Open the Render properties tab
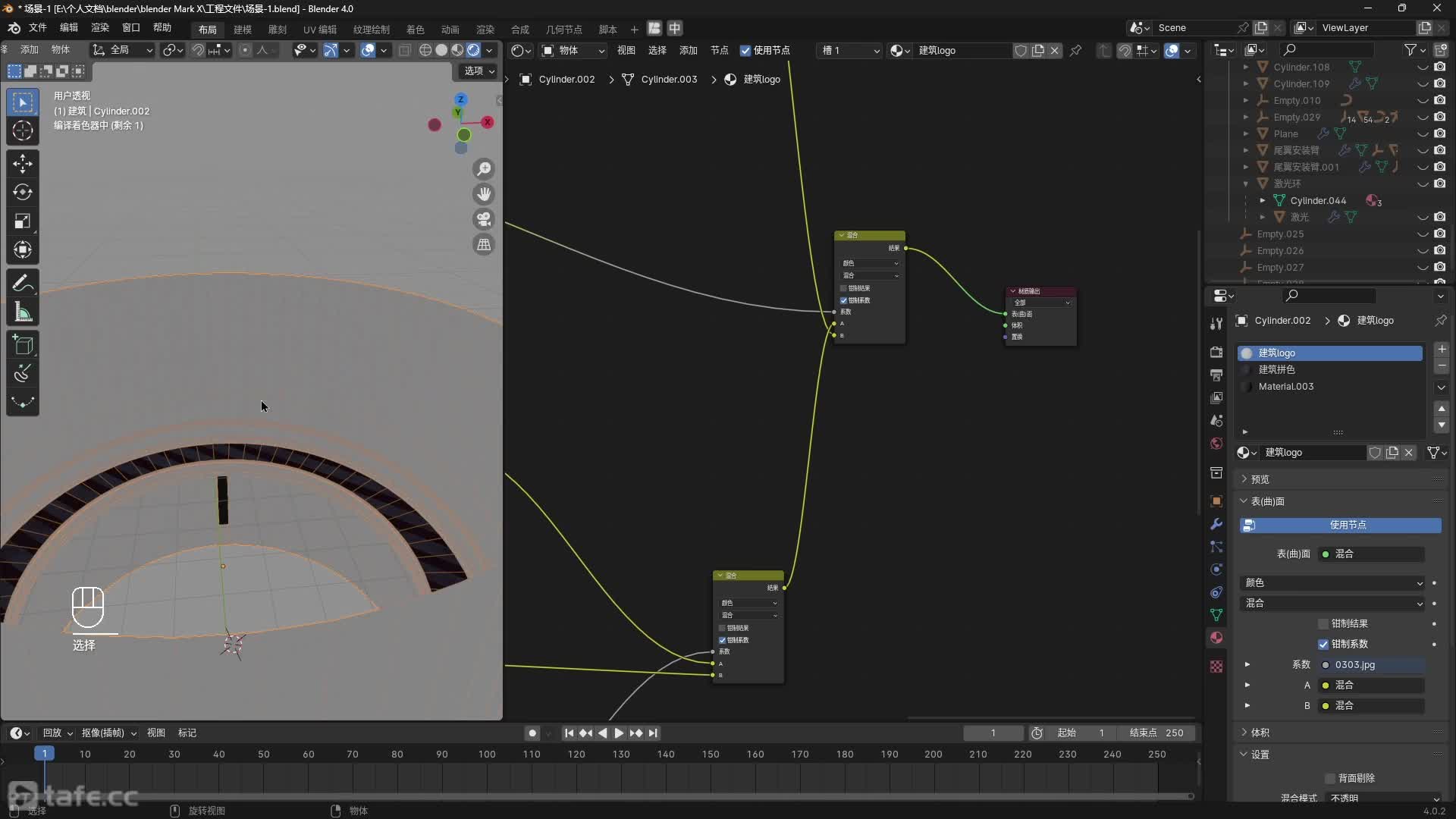1456x819 pixels. (1216, 353)
